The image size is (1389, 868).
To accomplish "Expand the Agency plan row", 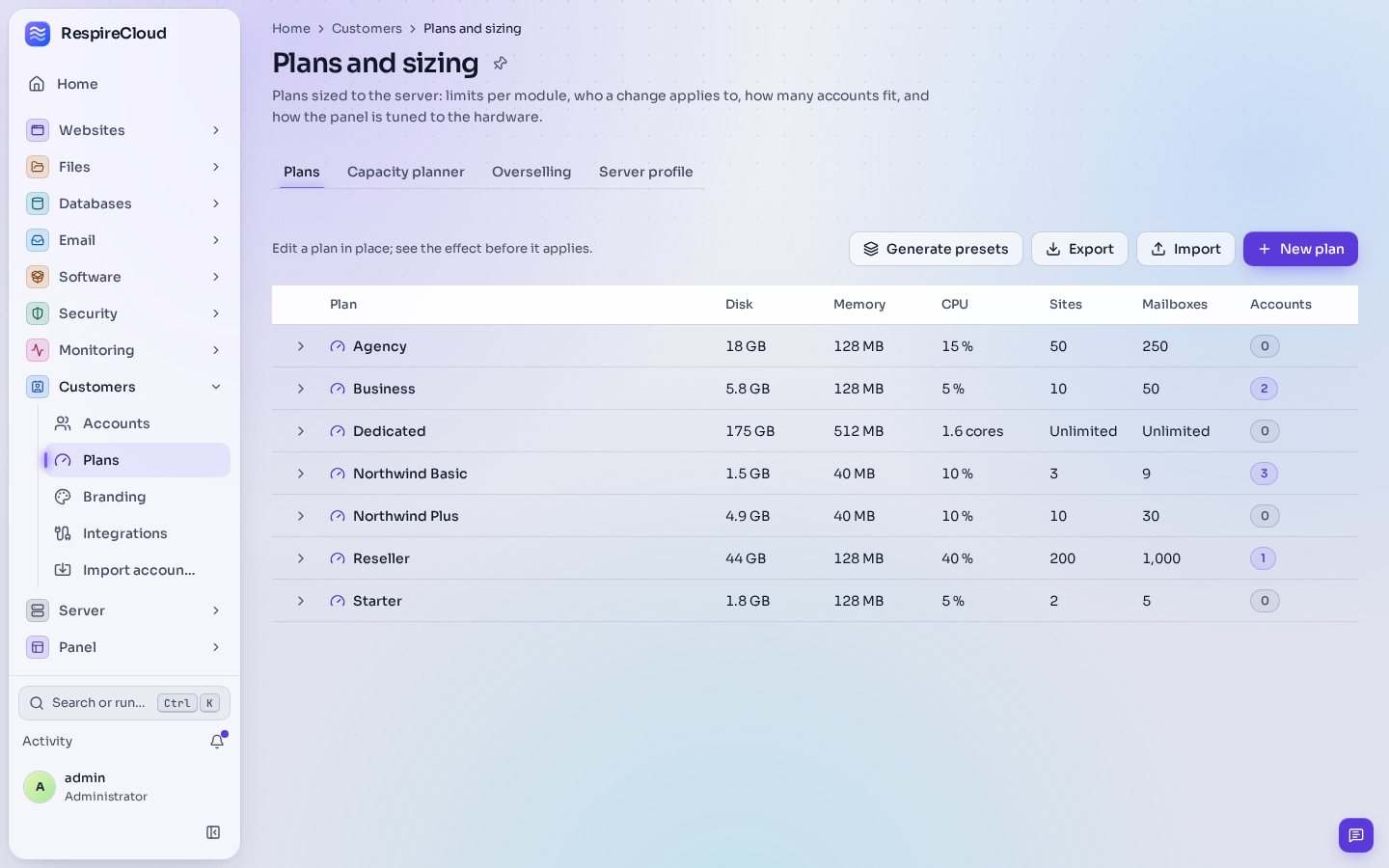I will (301, 346).
